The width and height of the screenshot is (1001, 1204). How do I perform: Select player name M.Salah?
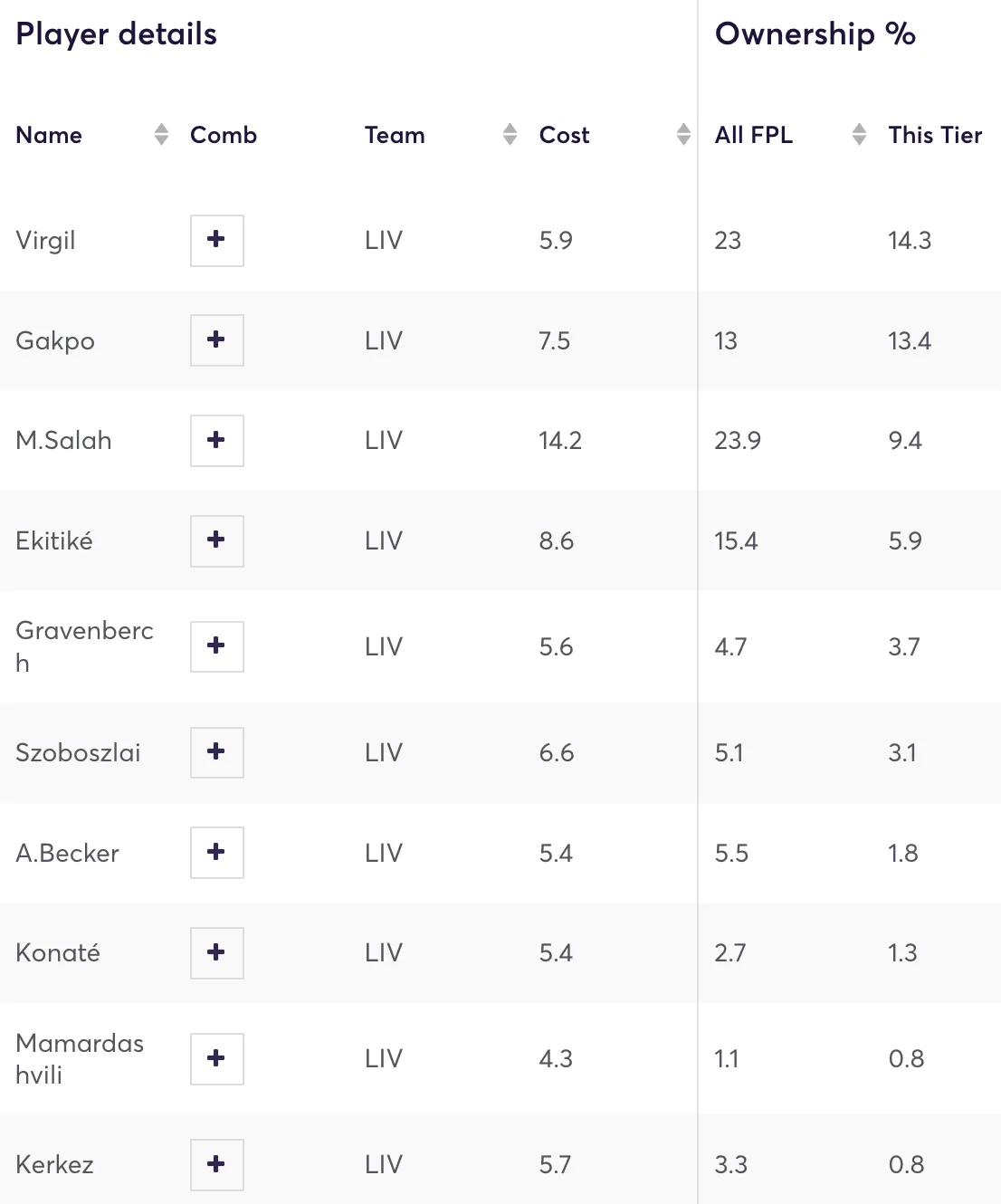click(63, 441)
